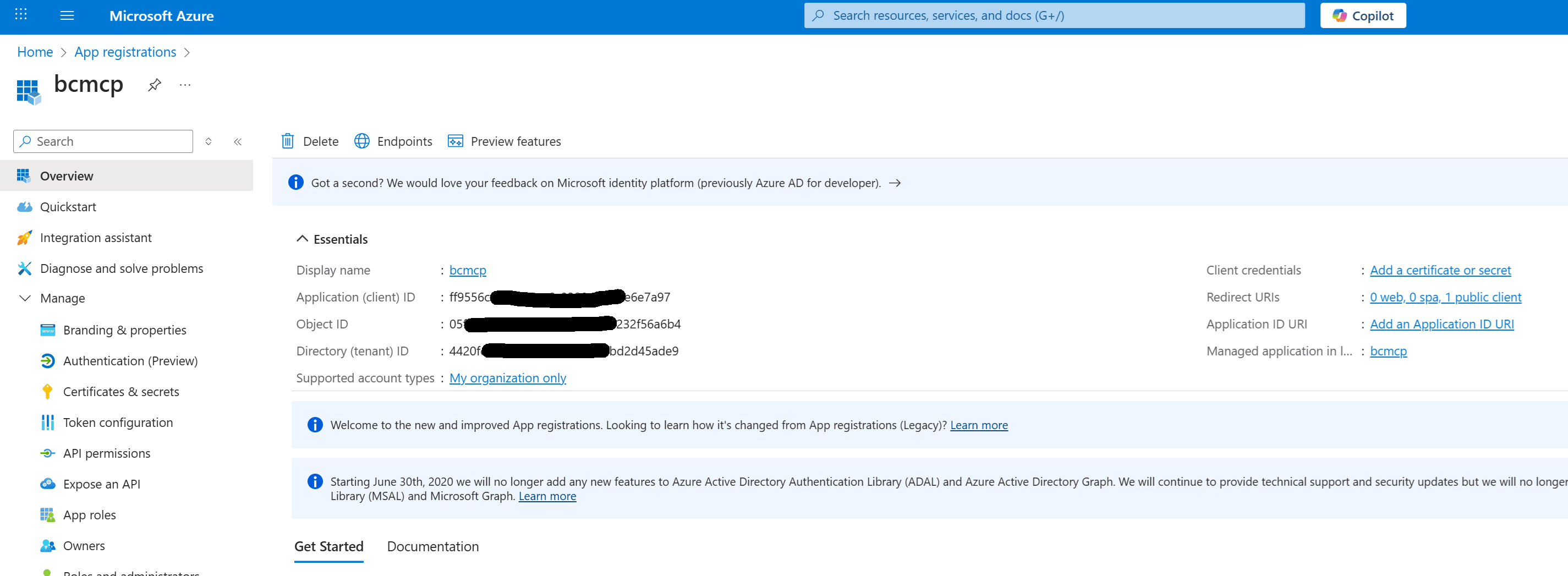Click the resources search box
Screen dimensions: 1568x576
pos(1053,15)
